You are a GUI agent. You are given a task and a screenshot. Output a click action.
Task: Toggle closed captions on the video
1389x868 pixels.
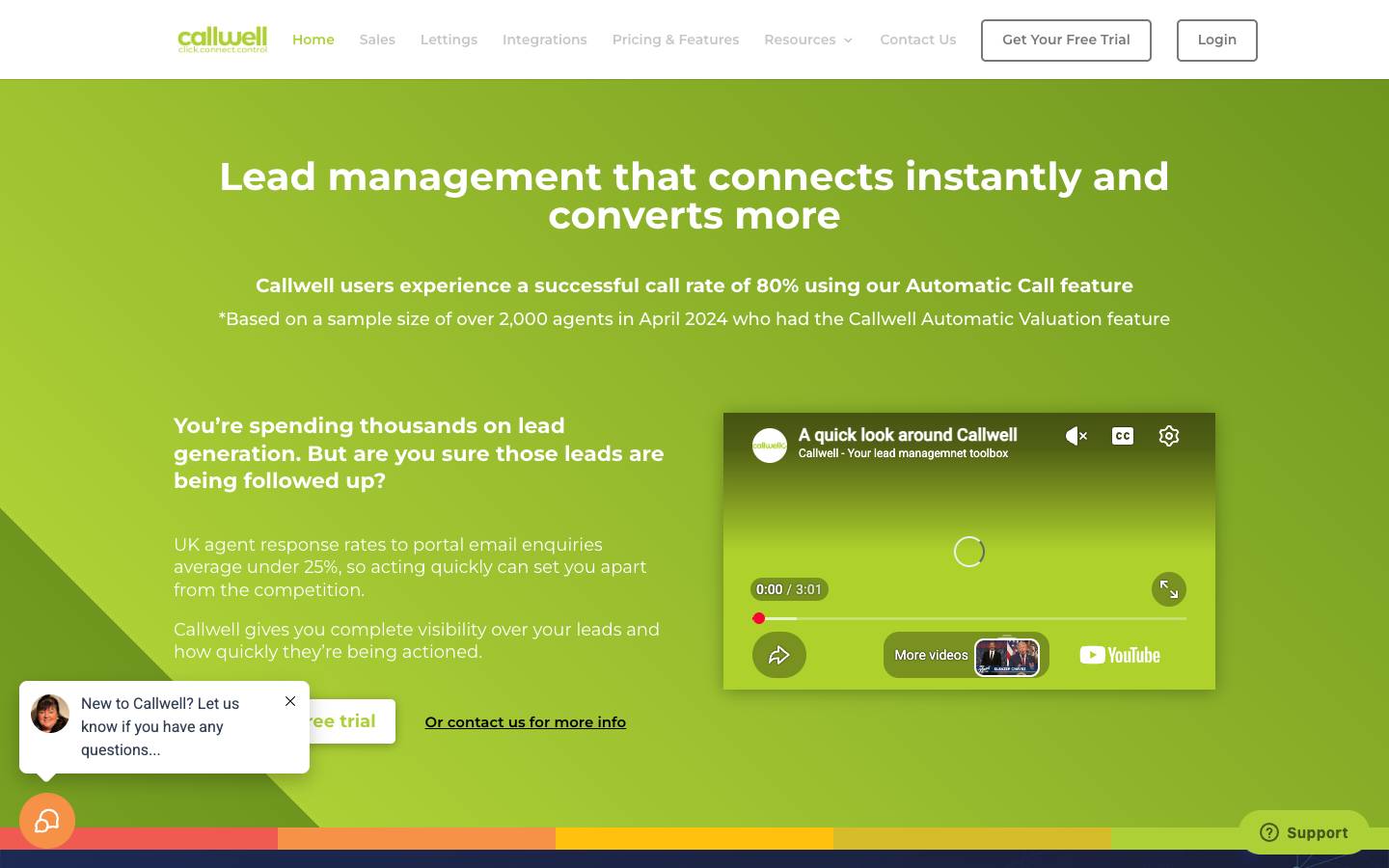pos(1123,436)
